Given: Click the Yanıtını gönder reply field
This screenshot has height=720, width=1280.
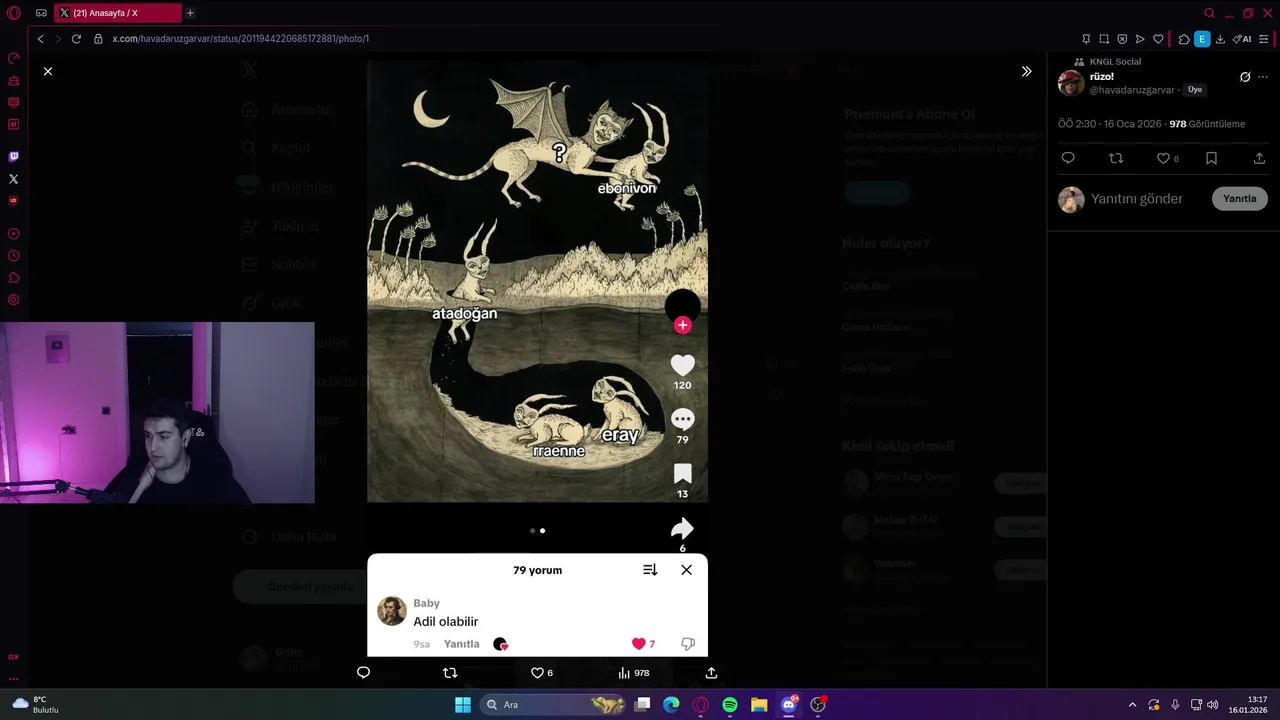Looking at the screenshot, I should [1137, 199].
